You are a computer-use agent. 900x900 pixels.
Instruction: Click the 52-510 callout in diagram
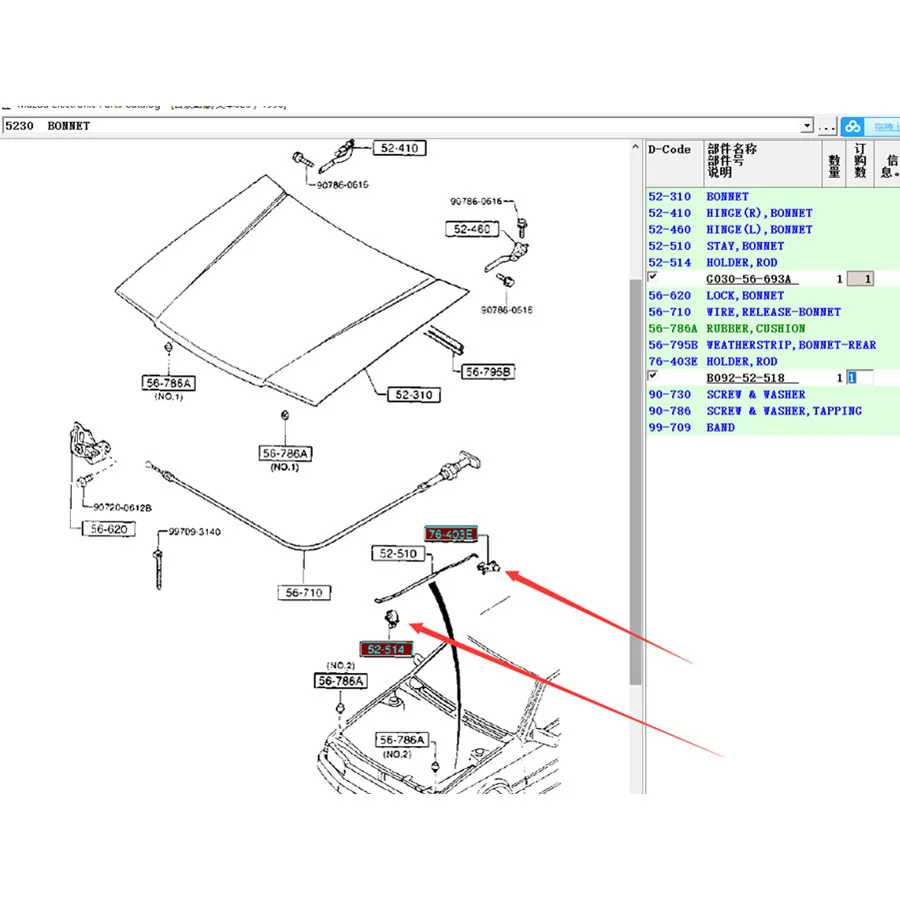point(398,554)
